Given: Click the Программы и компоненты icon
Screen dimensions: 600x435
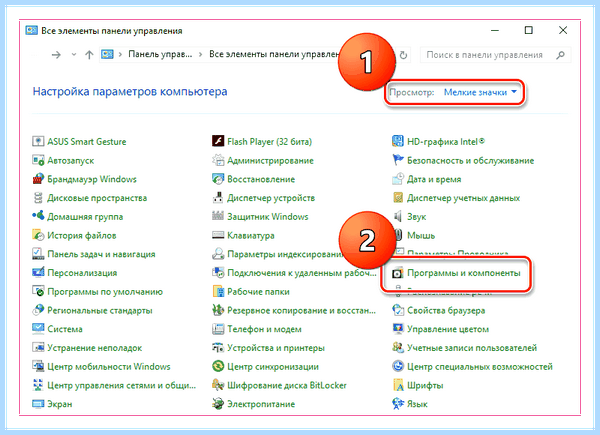Looking at the screenshot, I should (398, 273).
